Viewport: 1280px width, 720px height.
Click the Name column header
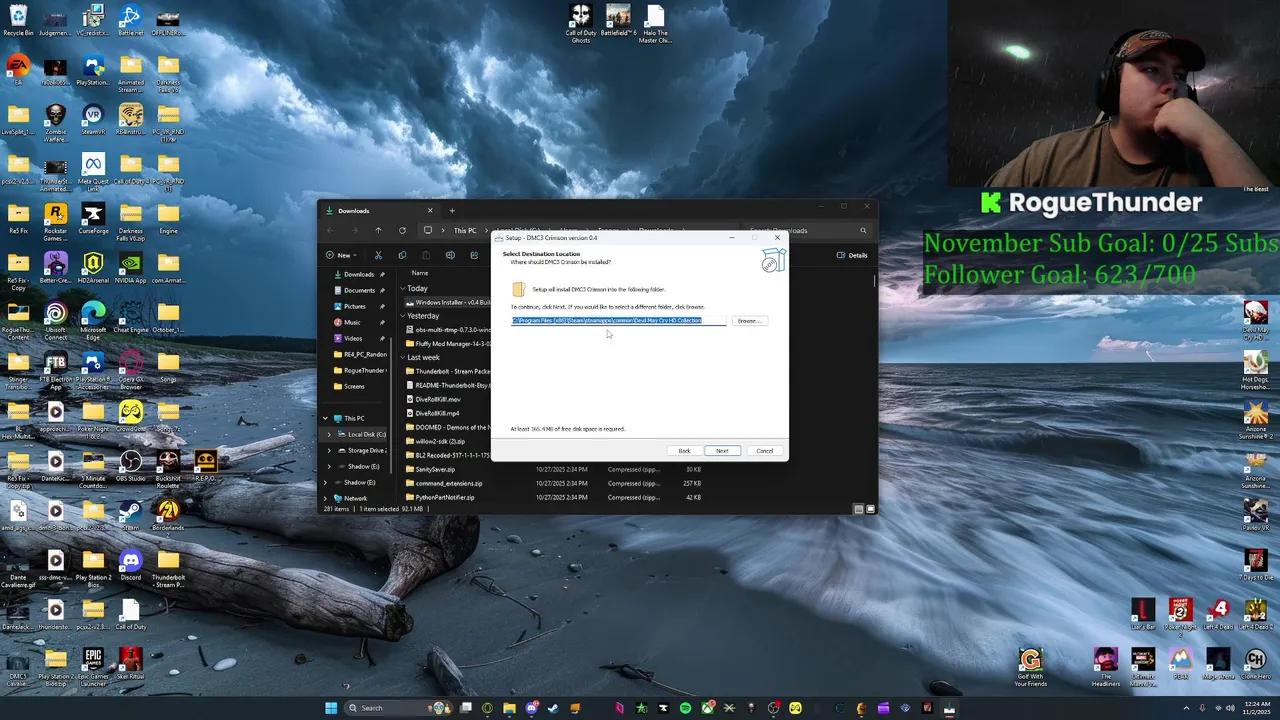coord(420,273)
